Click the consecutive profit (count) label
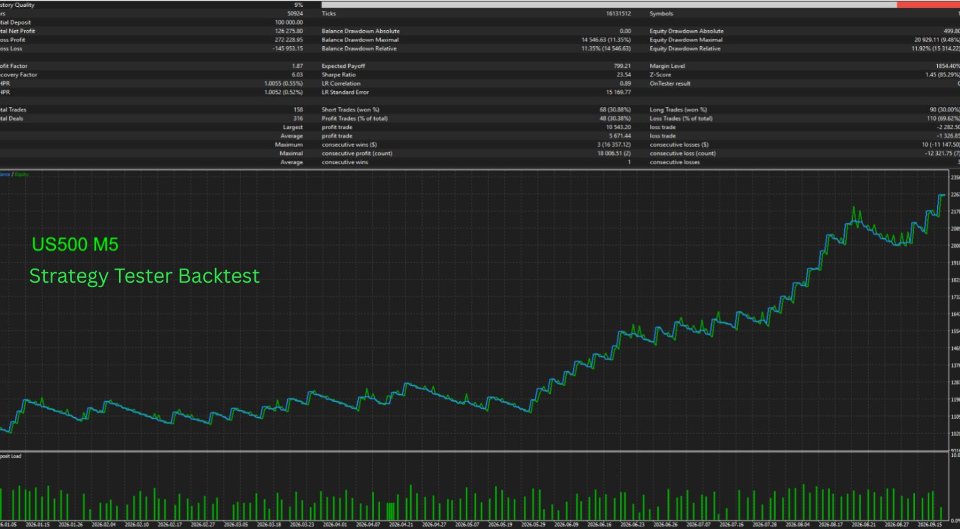 357,153
